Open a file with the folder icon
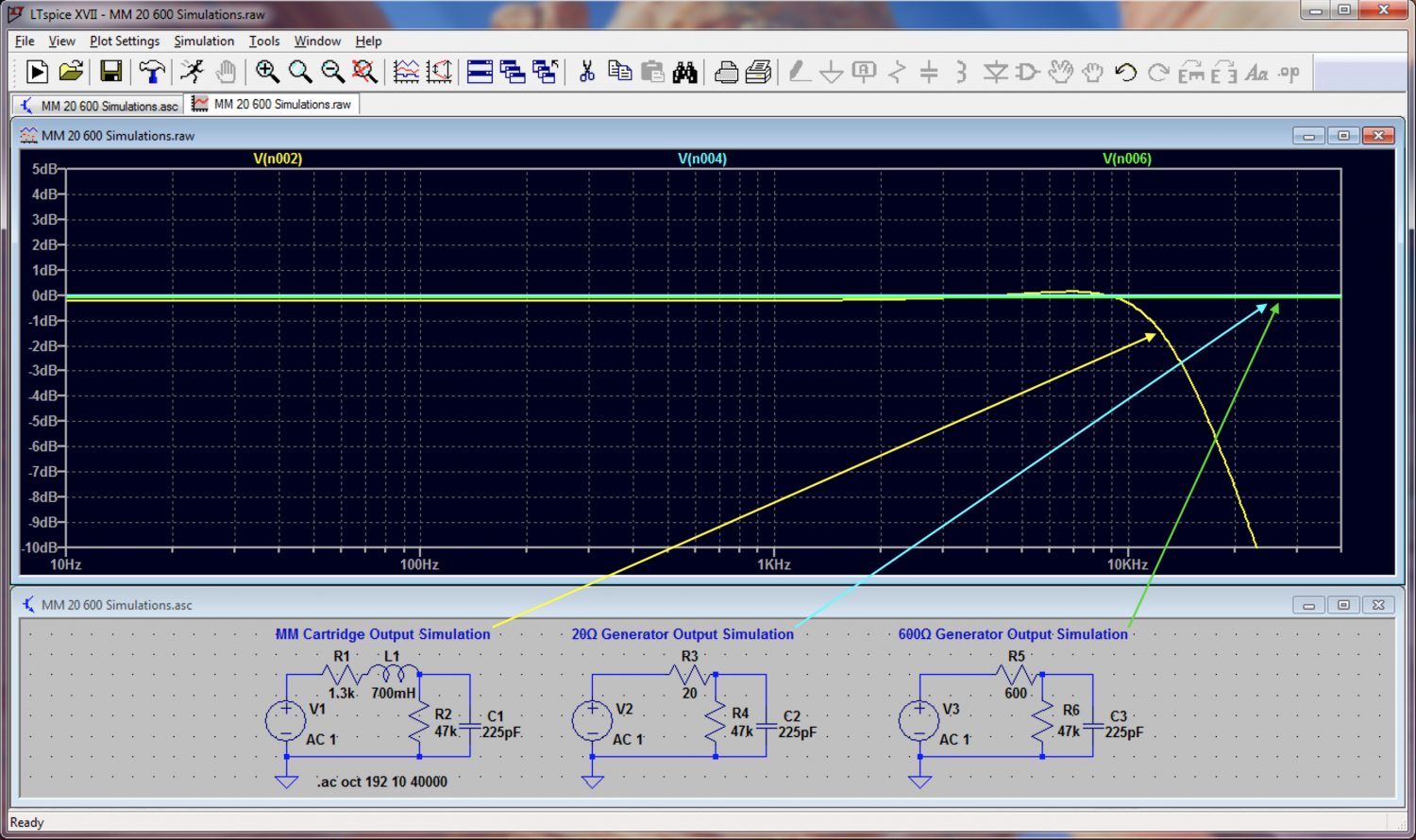The width and height of the screenshot is (1416, 840). tap(71, 72)
